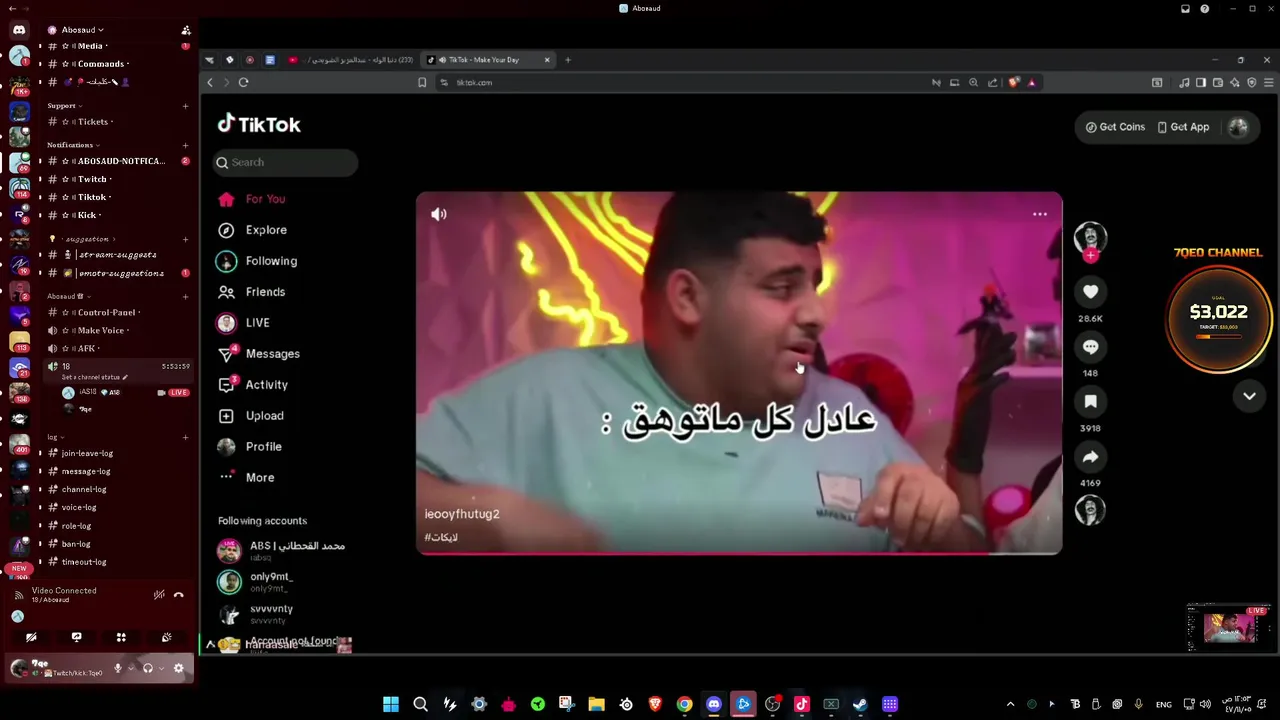The image size is (1280, 720).
Task: Collapse the Support category
Action: pyautogui.click(x=65, y=106)
